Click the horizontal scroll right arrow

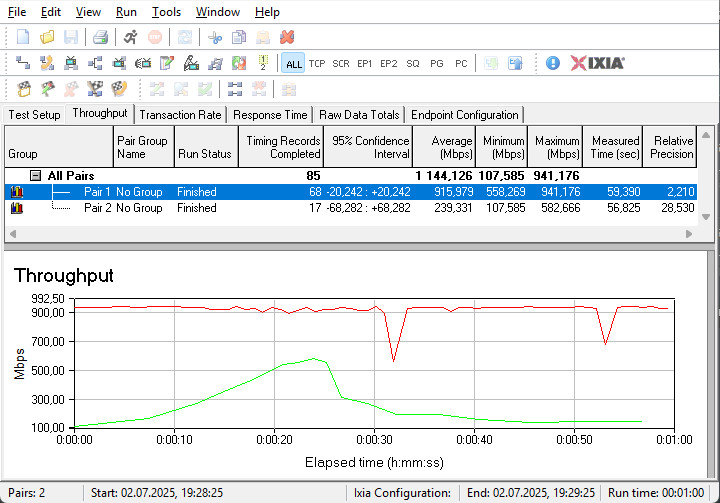click(689, 234)
